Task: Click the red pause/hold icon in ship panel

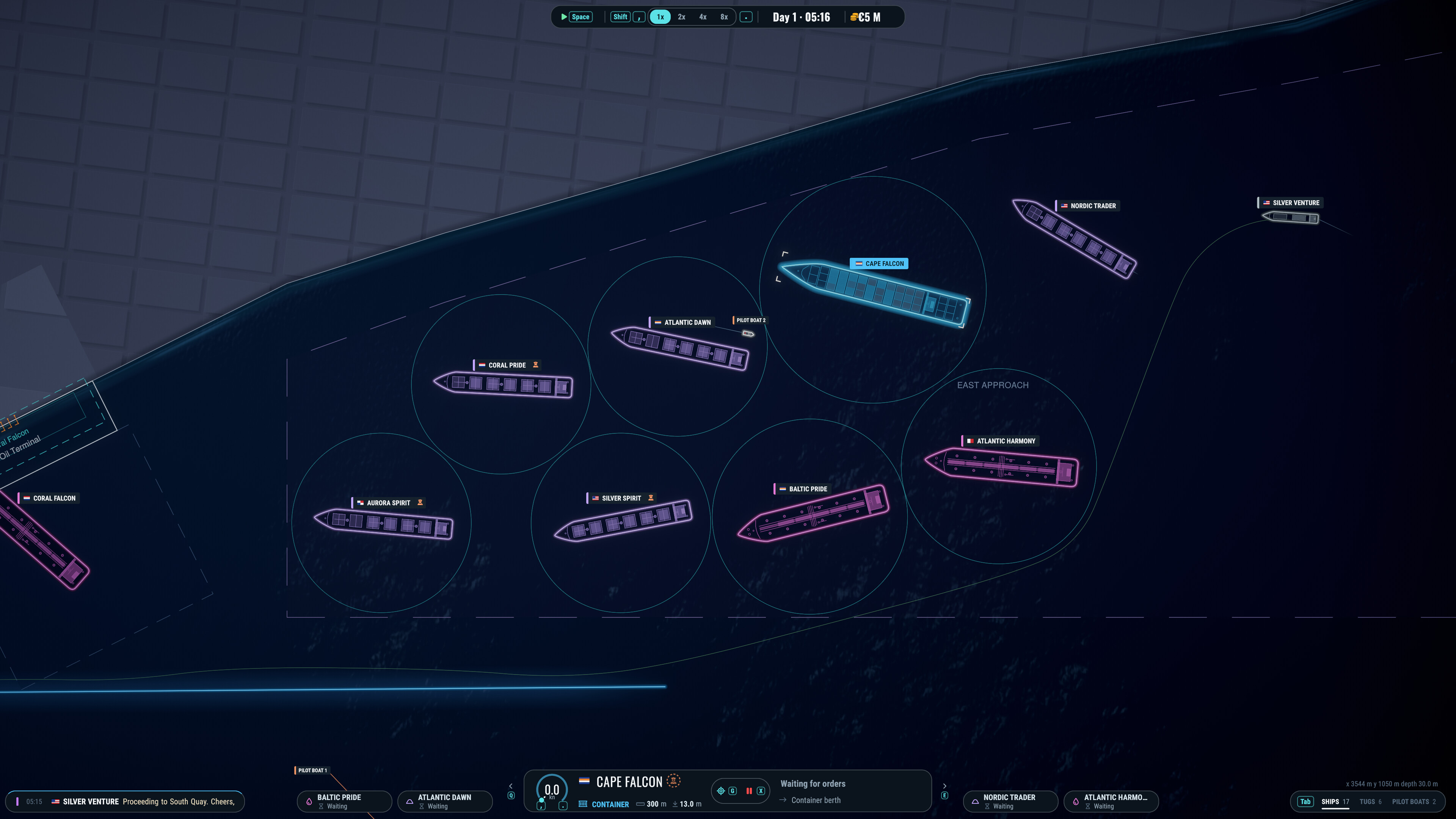Action: click(749, 791)
